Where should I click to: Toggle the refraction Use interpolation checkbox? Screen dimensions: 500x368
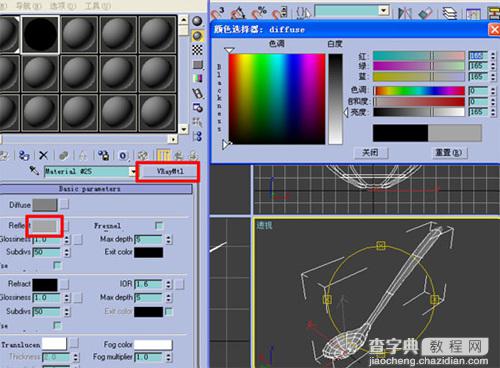(x=57, y=325)
